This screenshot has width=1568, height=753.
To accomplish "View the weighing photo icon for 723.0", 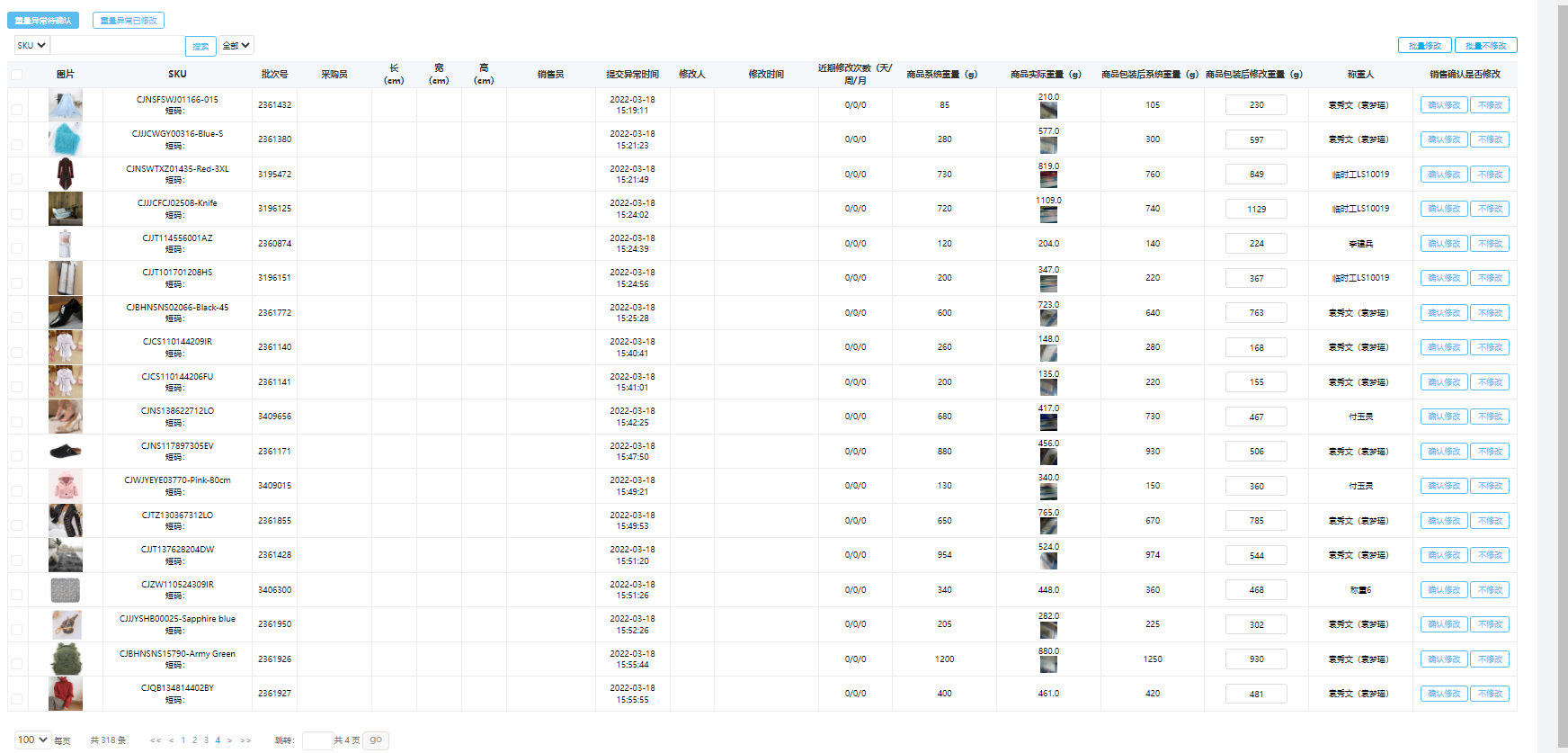I will tap(1048, 318).
